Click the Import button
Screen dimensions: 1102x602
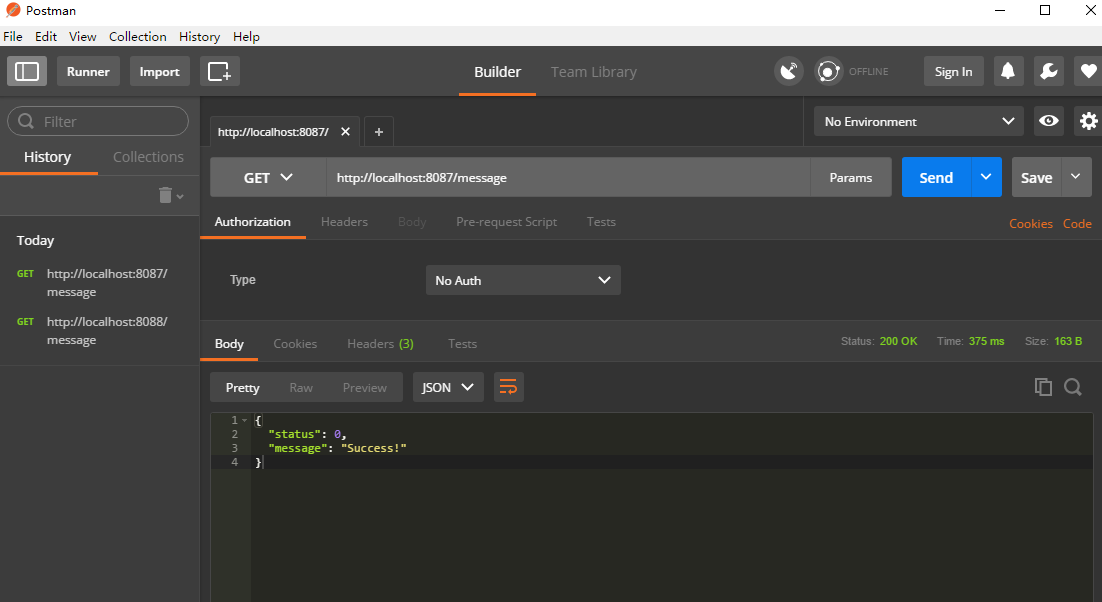tap(160, 71)
